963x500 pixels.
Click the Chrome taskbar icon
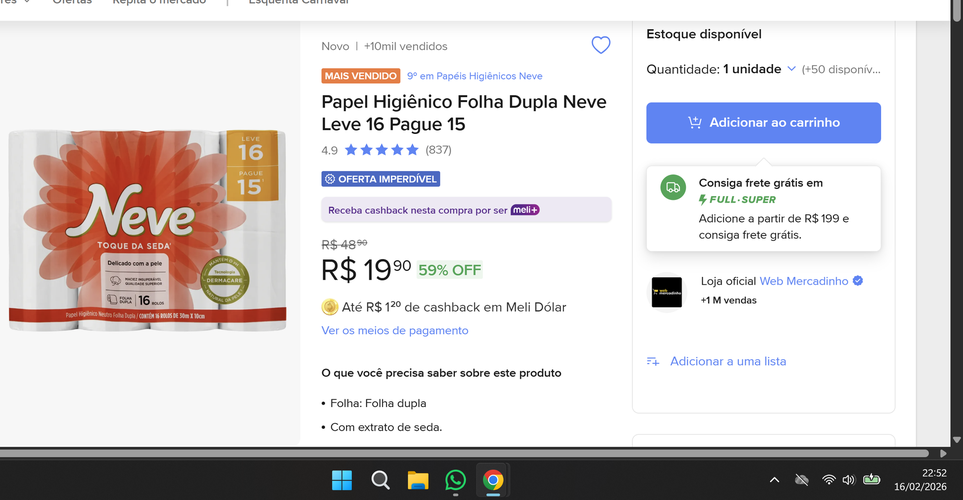[493, 480]
